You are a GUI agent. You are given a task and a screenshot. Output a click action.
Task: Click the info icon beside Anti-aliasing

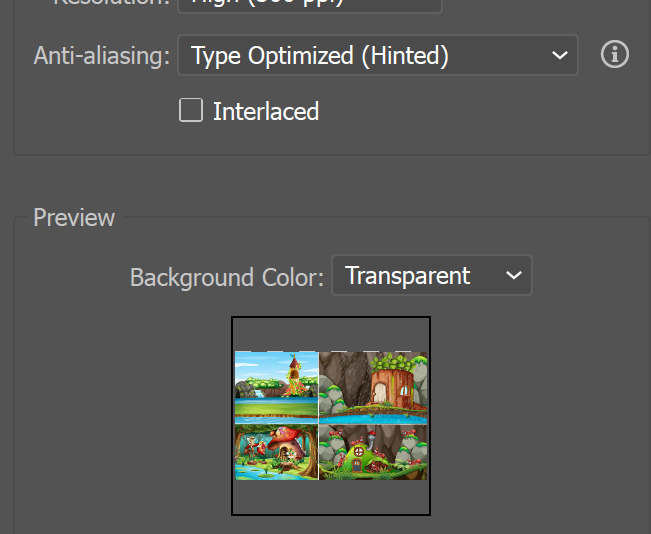[615, 55]
